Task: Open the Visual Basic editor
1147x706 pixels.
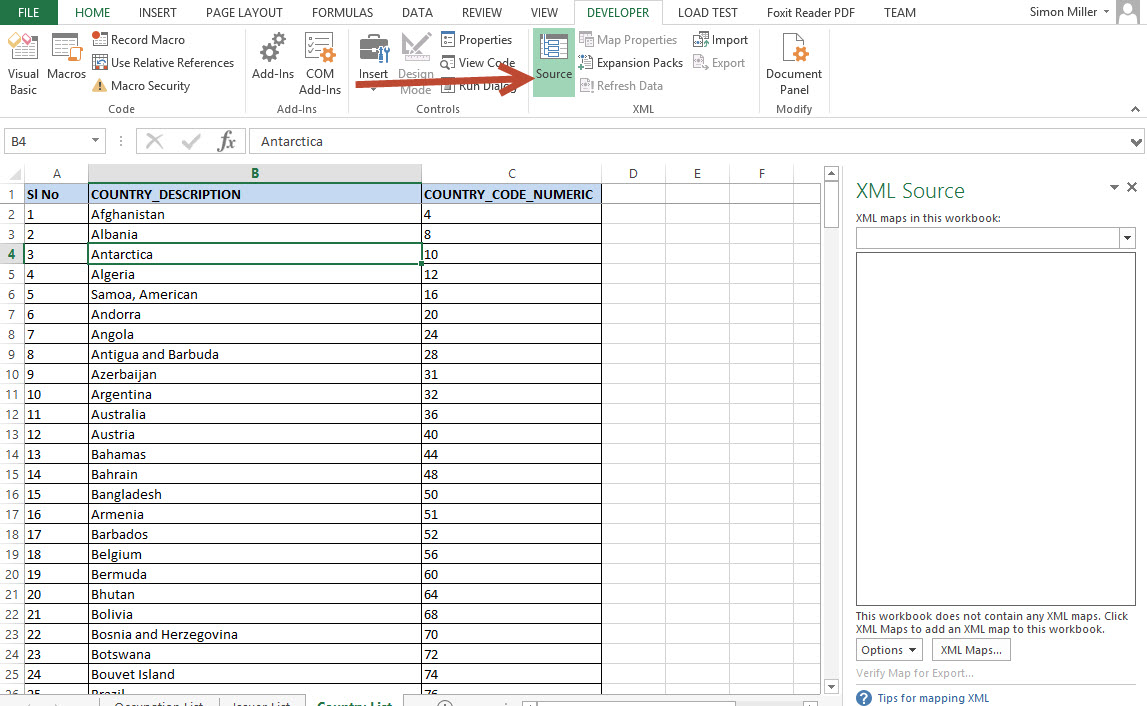Action: point(23,63)
